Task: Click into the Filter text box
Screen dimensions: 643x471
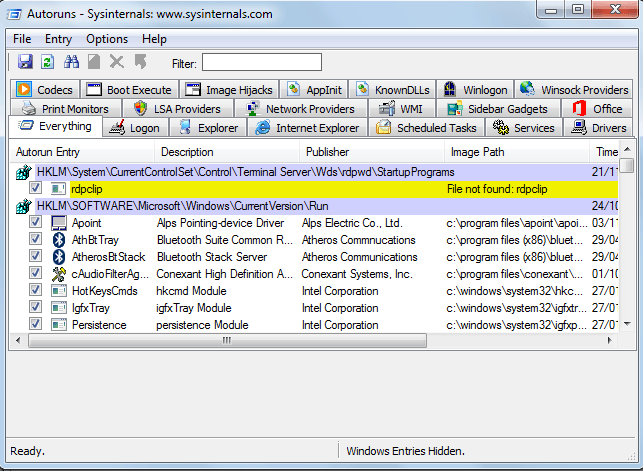Action: 262,62
